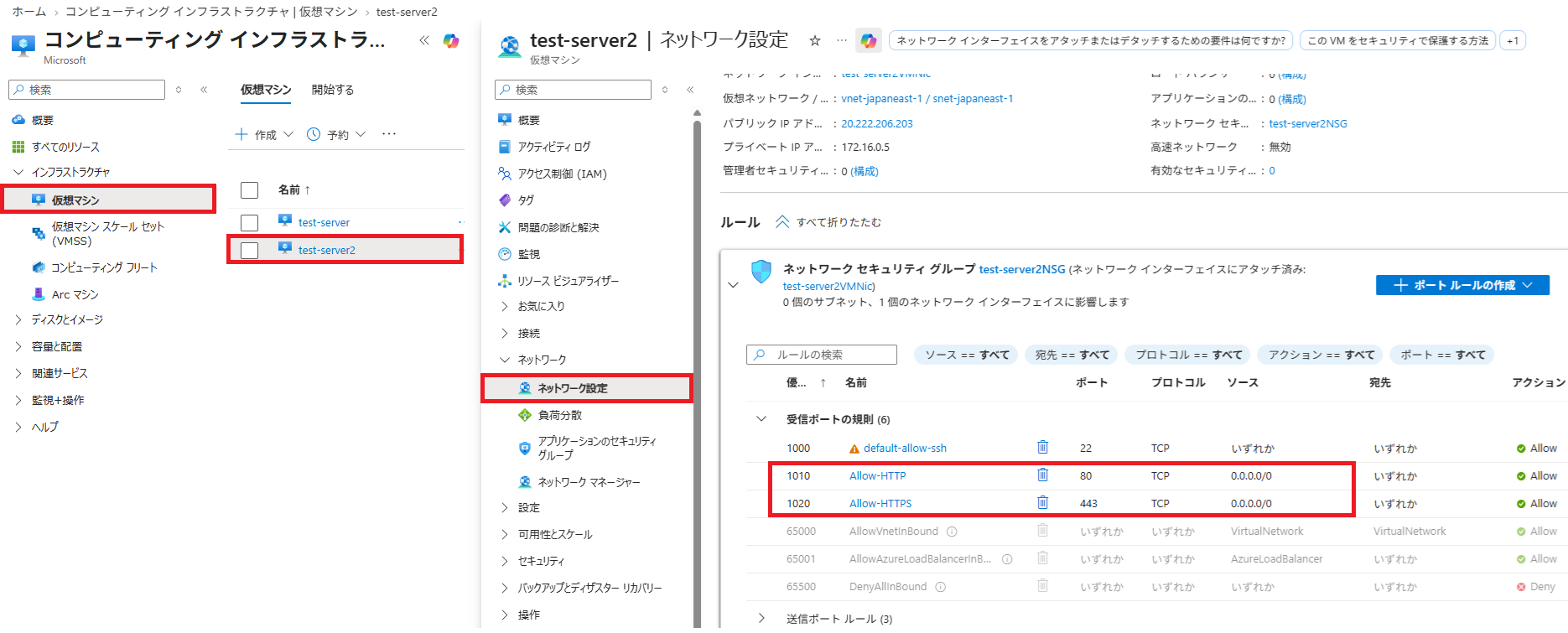This screenshot has height=633, width=1568.
Task: Select 仮想マシン in the sidebar
Action: pyautogui.click(x=108, y=200)
